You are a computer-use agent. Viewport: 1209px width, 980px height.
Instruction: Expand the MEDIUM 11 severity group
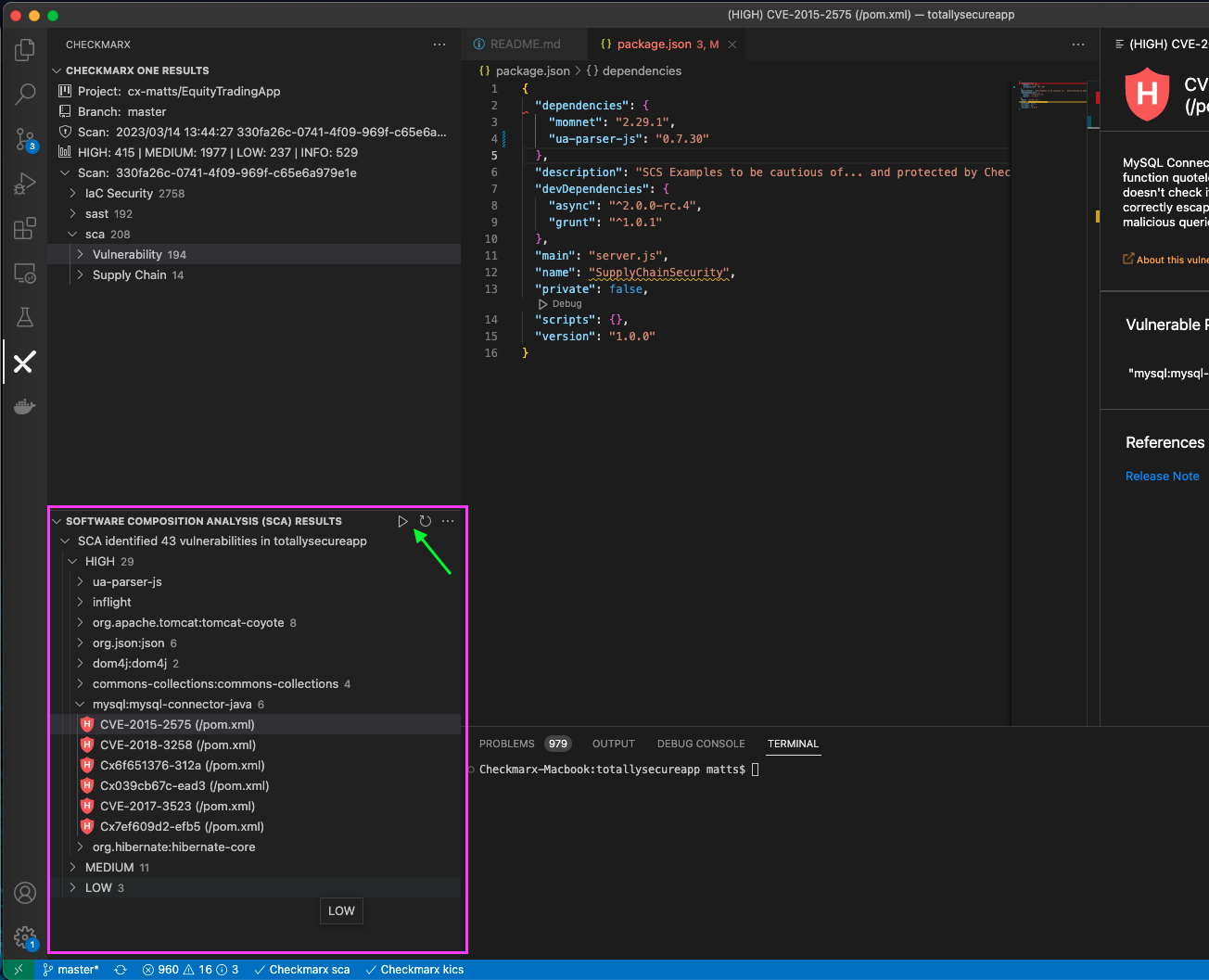click(x=72, y=867)
